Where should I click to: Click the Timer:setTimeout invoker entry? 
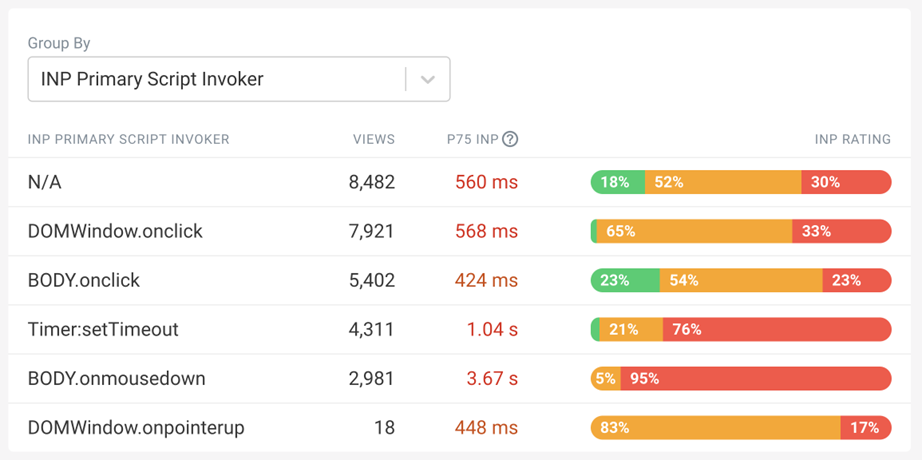click(103, 329)
